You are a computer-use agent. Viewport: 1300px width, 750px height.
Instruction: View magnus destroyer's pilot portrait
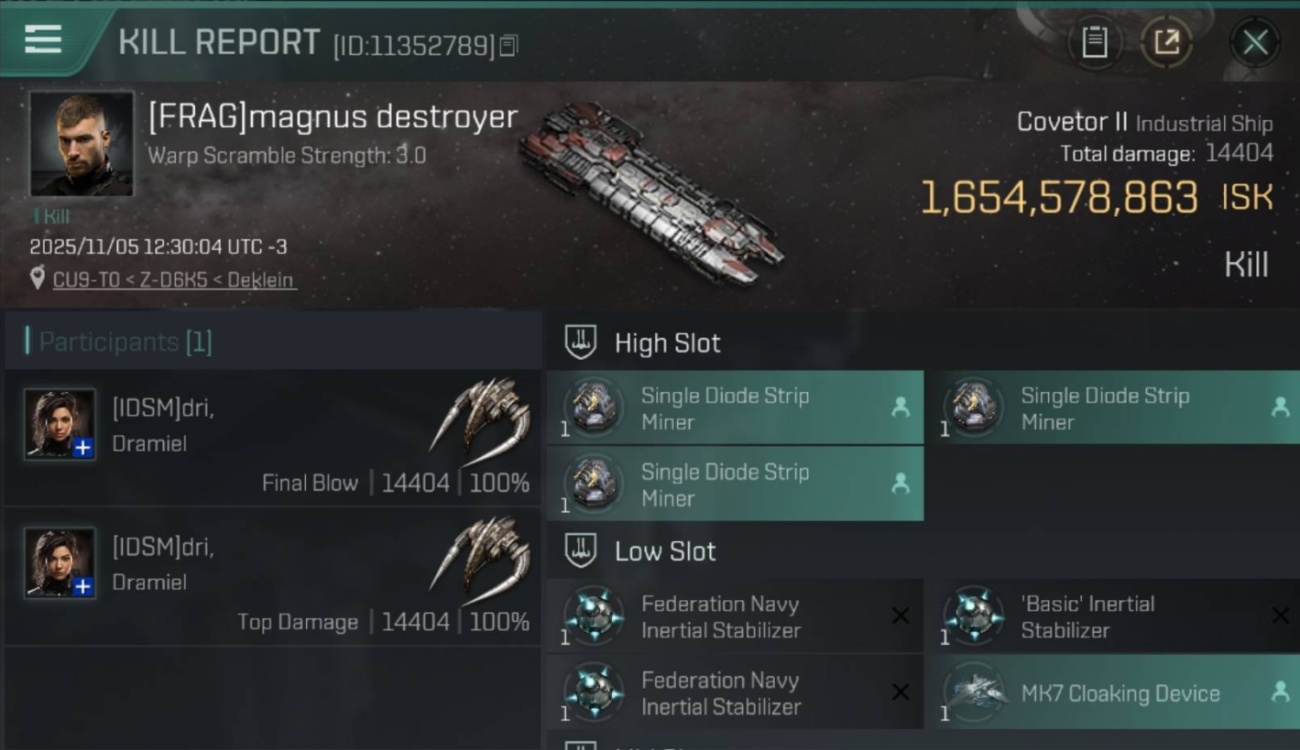pos(81,144)
